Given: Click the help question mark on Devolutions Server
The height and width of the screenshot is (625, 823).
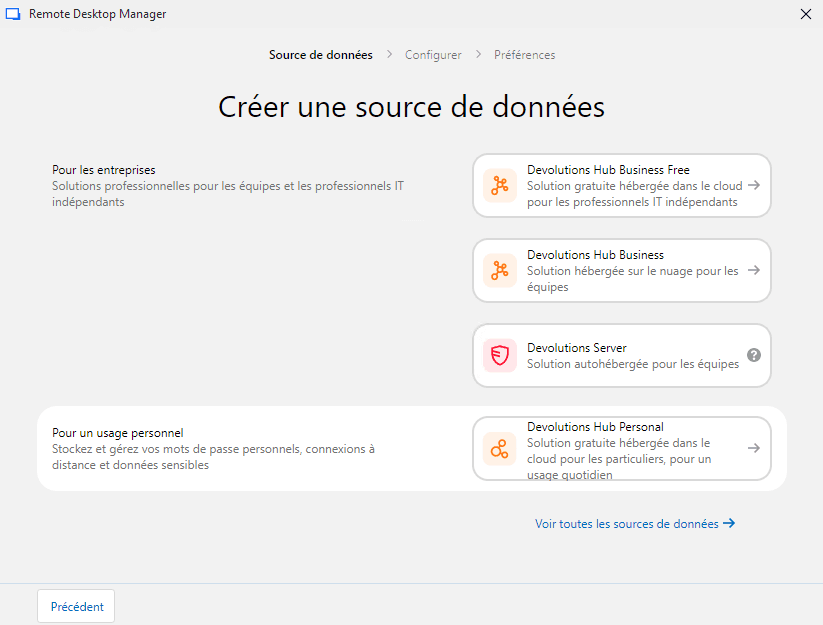Looking at the screenshot, I should 753,355.
